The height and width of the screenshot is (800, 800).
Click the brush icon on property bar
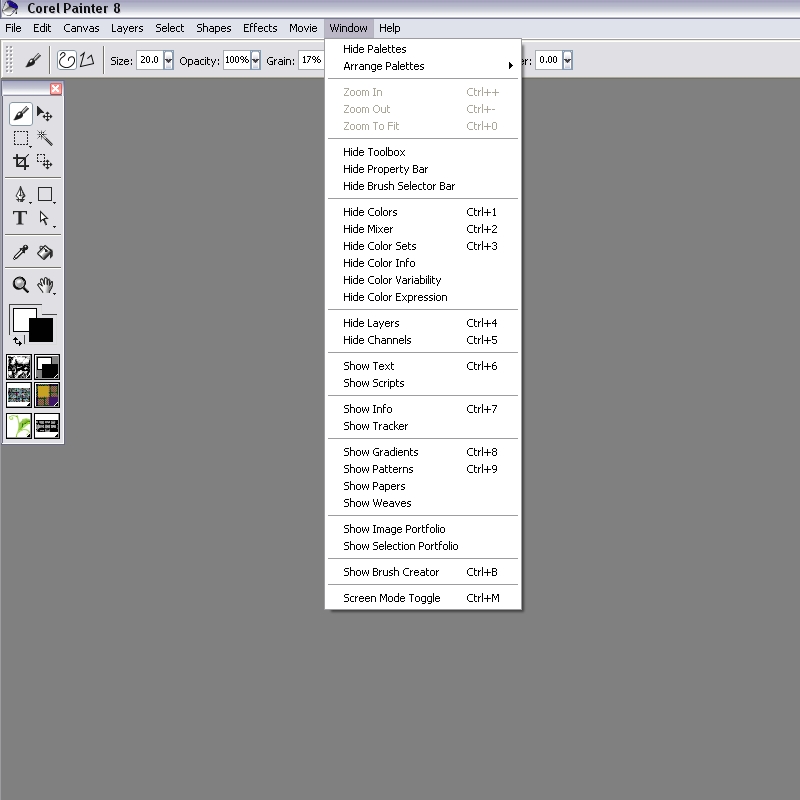[x=33, y=61]
